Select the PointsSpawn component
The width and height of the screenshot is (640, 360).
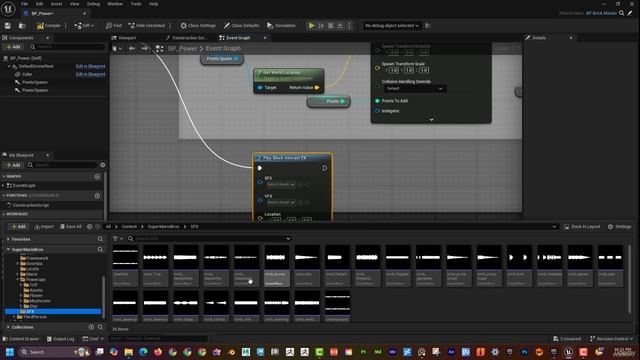pyautogui.click(x=35, y=82)
